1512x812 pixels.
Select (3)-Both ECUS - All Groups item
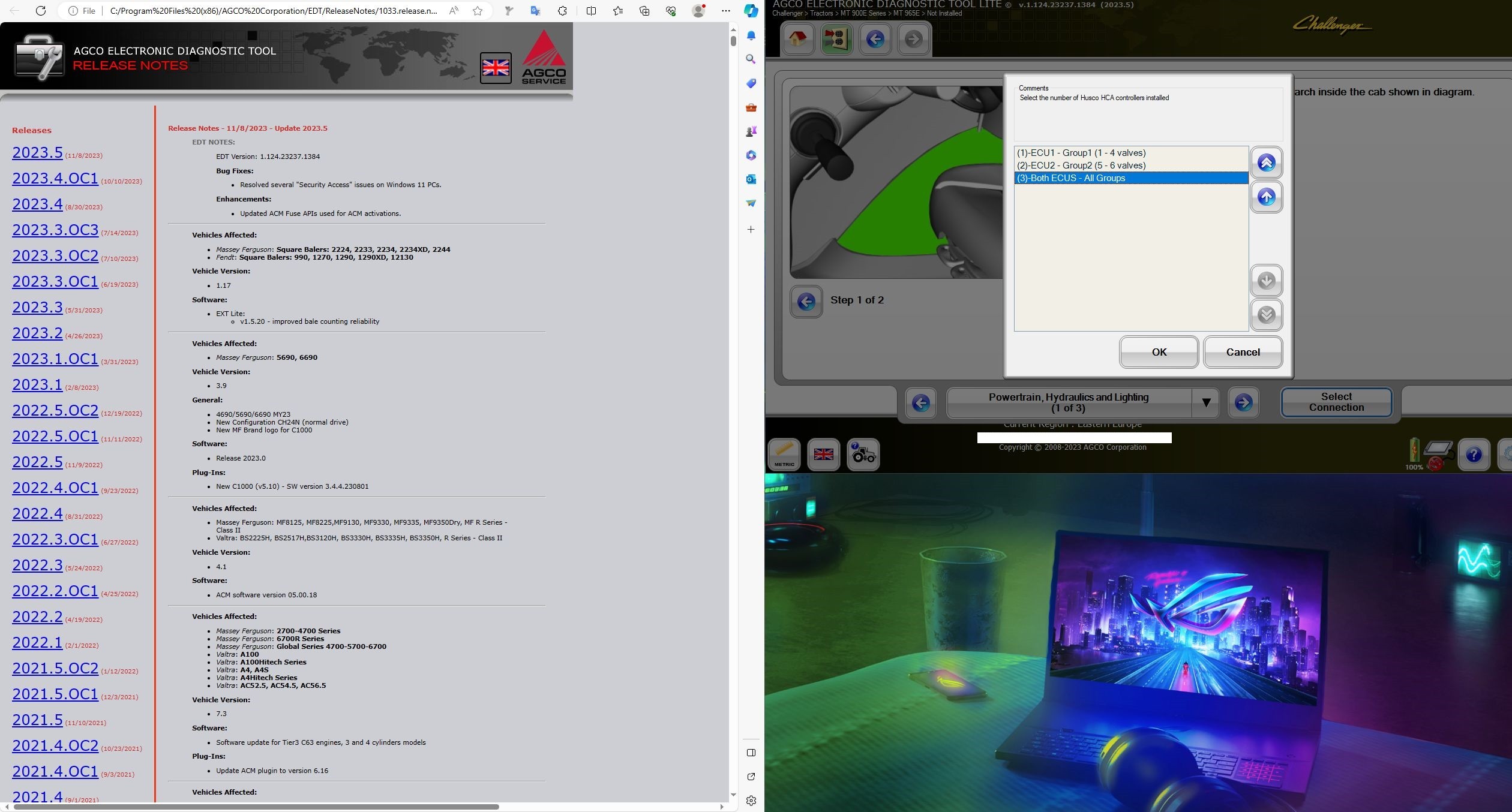click(1131, 178)
